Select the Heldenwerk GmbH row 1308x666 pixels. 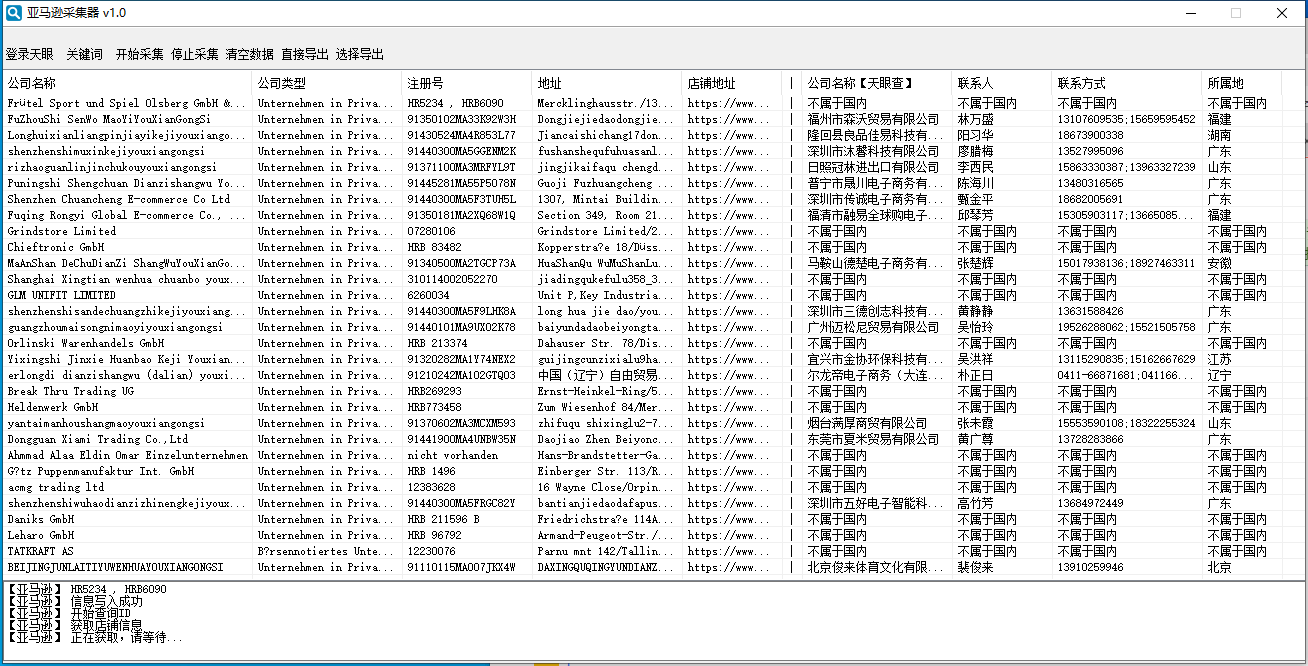643,407
